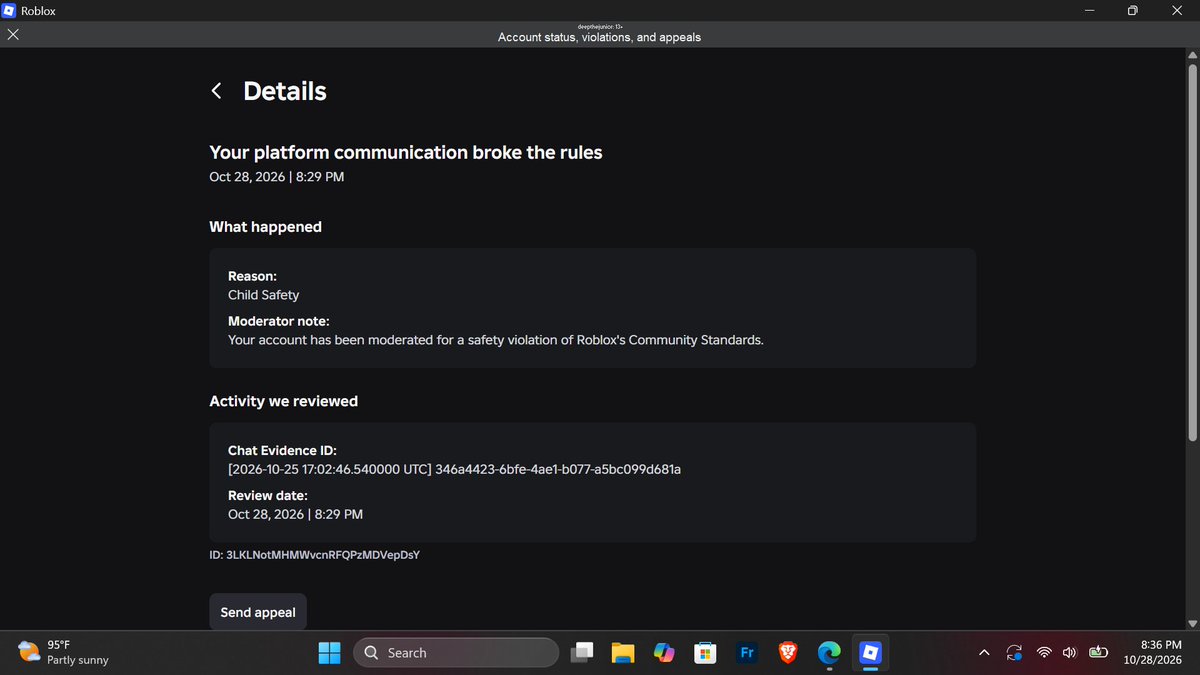Click the scroll down arrow of the scrollbar
1200x675 pixels.
coord(1192,624)
